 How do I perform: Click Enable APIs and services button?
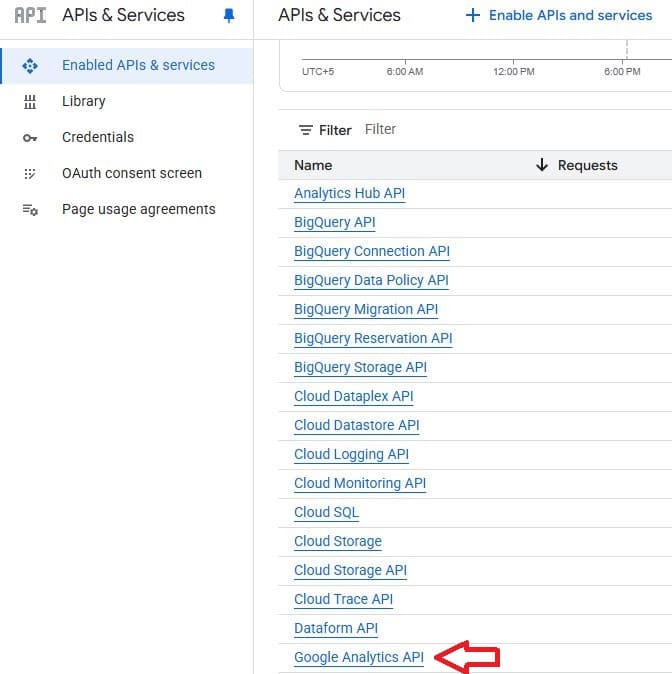[x=559, y=16]
